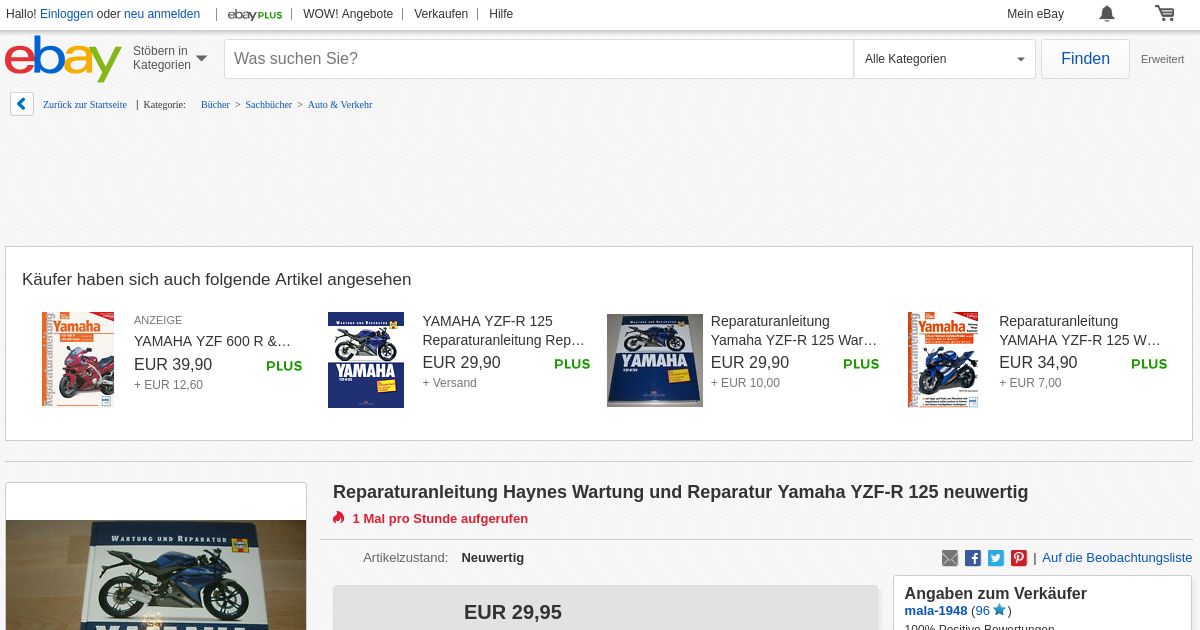
Task: Go back using the blue arrow
Action: [x=22, y=104]
